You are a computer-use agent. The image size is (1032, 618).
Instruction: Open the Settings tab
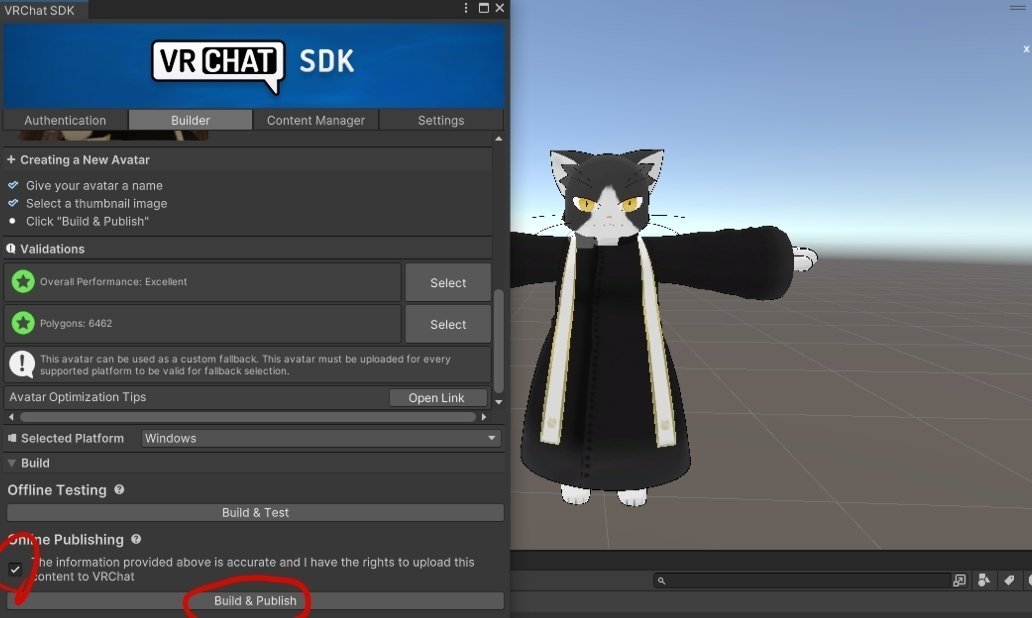tap(441, 120)
